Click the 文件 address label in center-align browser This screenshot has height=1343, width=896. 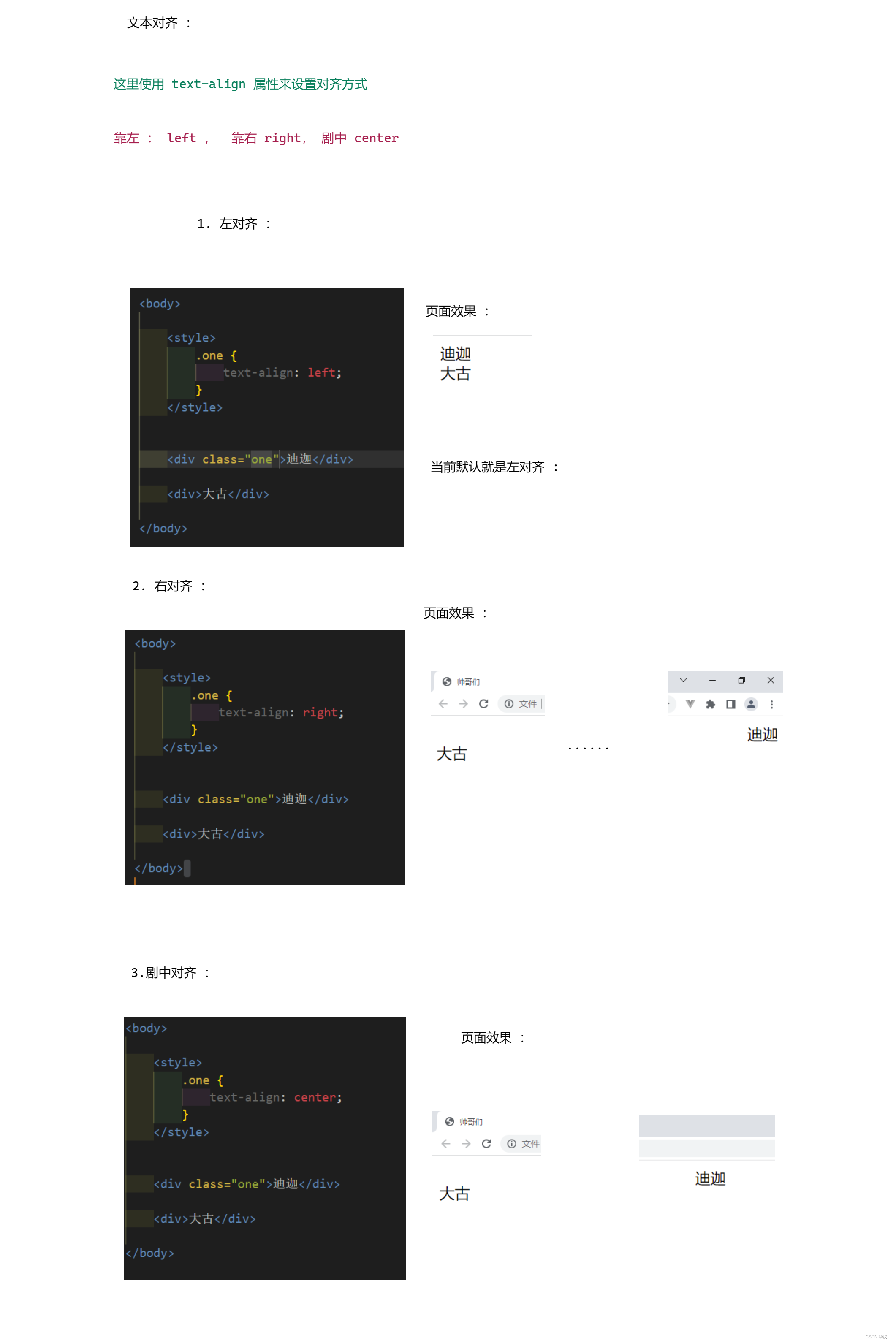(530, 1144)
